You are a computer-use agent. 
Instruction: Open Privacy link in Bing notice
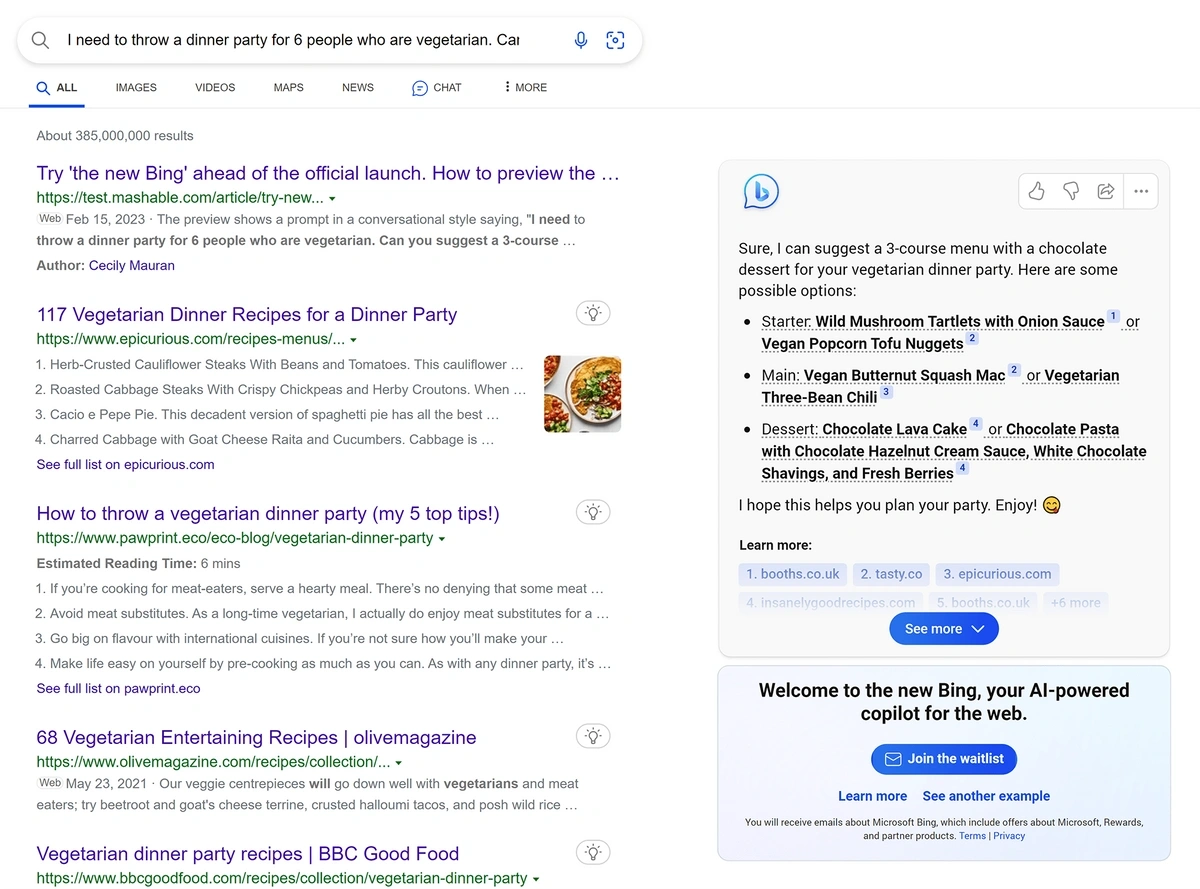(1009, 836)
